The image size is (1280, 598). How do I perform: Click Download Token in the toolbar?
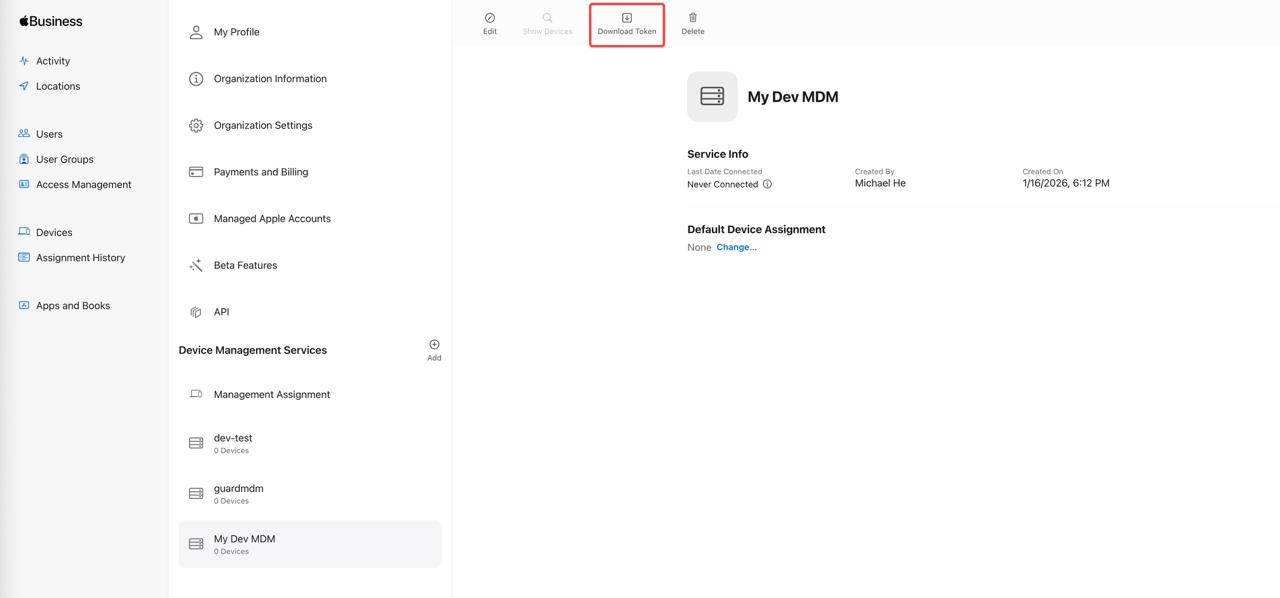click(x=627, y=23)
